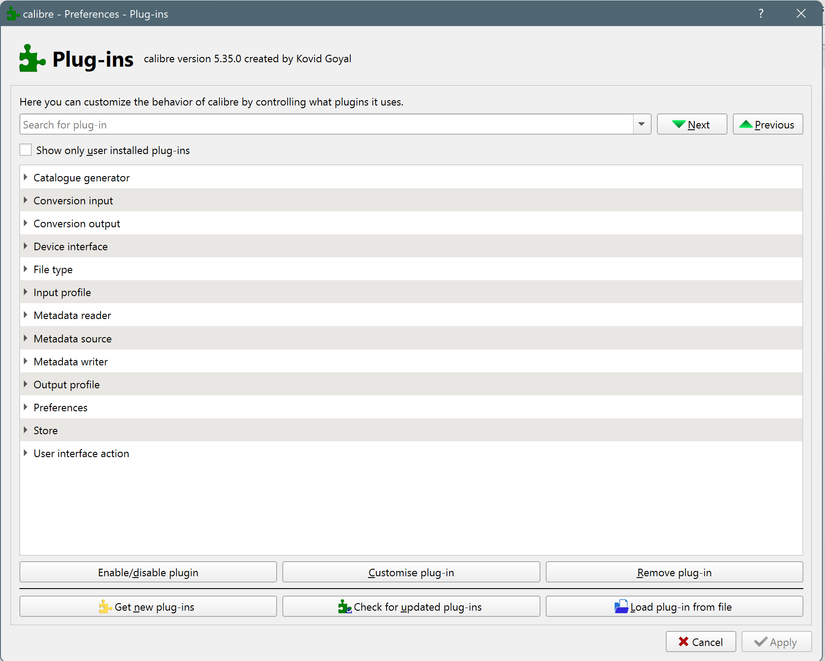Select the Metadata source row label
Screen dimensions: 825x661
73,339
